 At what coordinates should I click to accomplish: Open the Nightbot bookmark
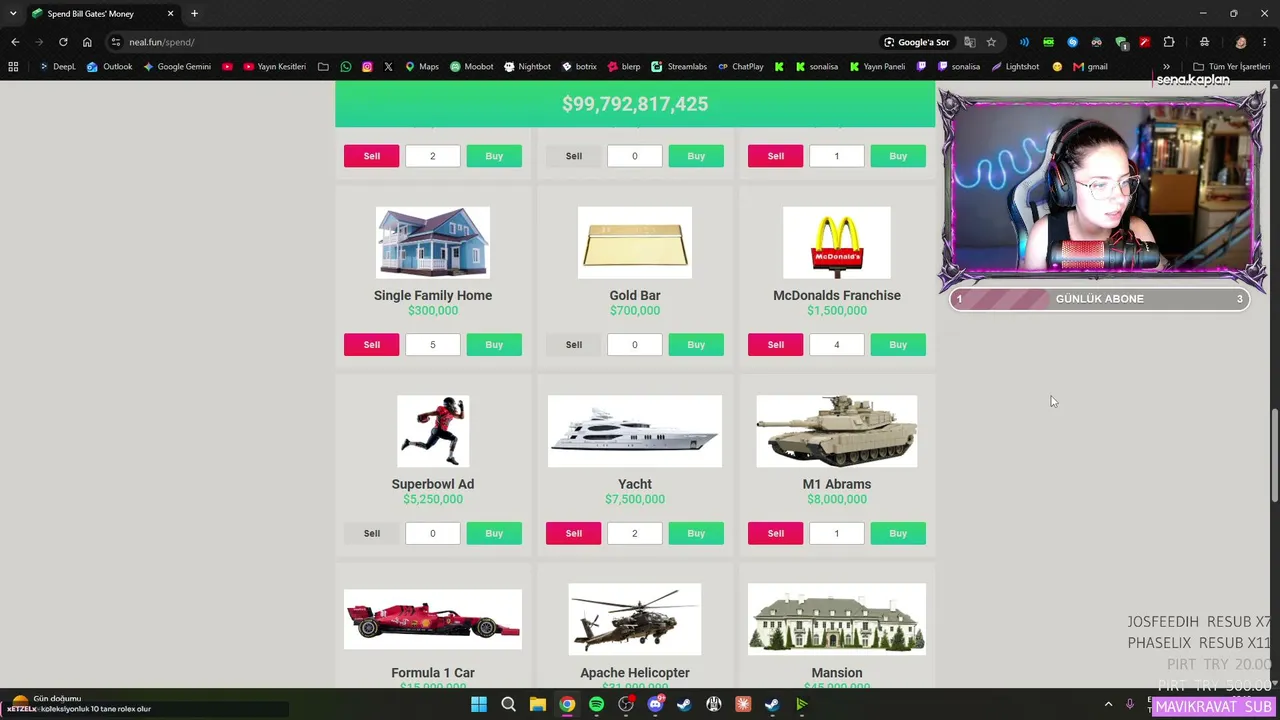(x=527, y=67)
